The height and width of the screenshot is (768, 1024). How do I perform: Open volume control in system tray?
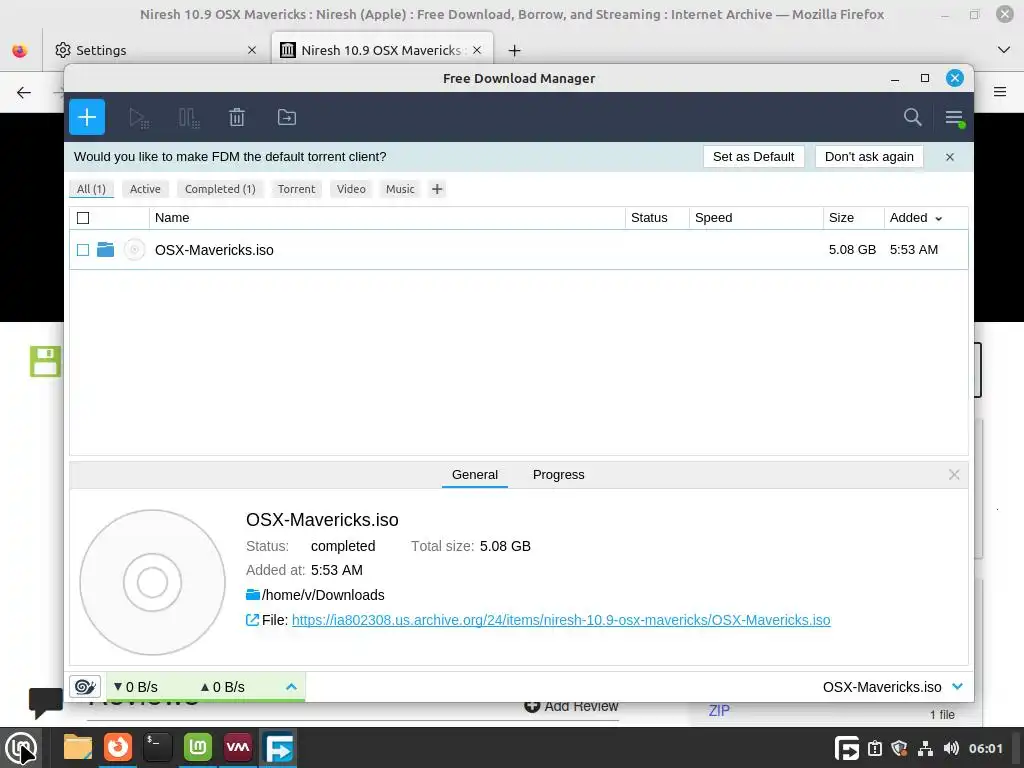coord(951,748)
